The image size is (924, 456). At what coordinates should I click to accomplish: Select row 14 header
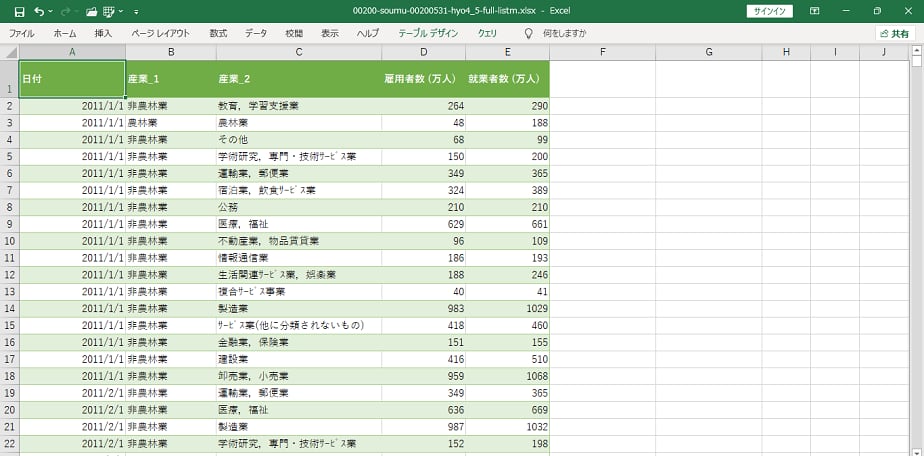[9, 309]
